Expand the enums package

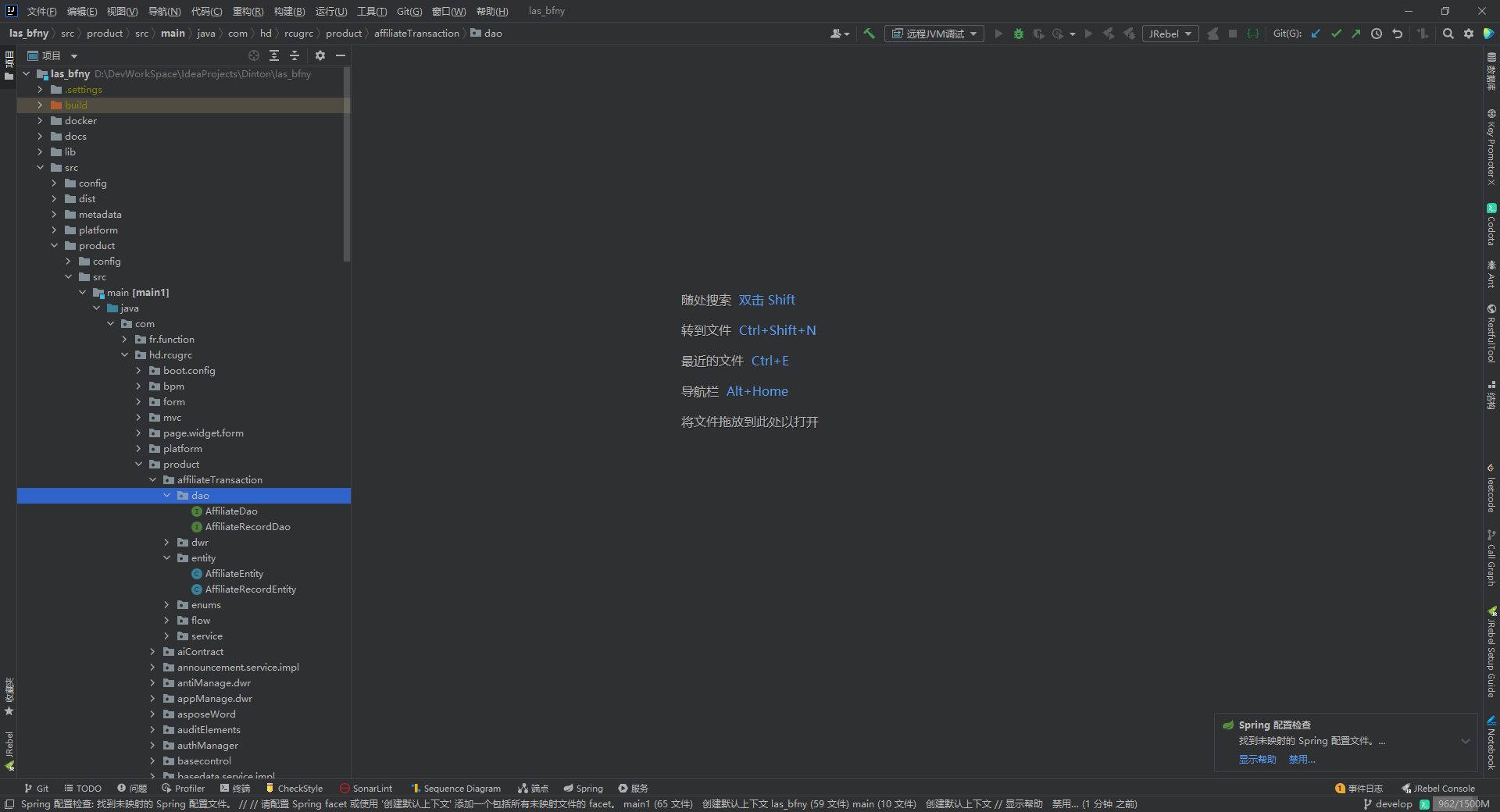[x=166, y=605]
